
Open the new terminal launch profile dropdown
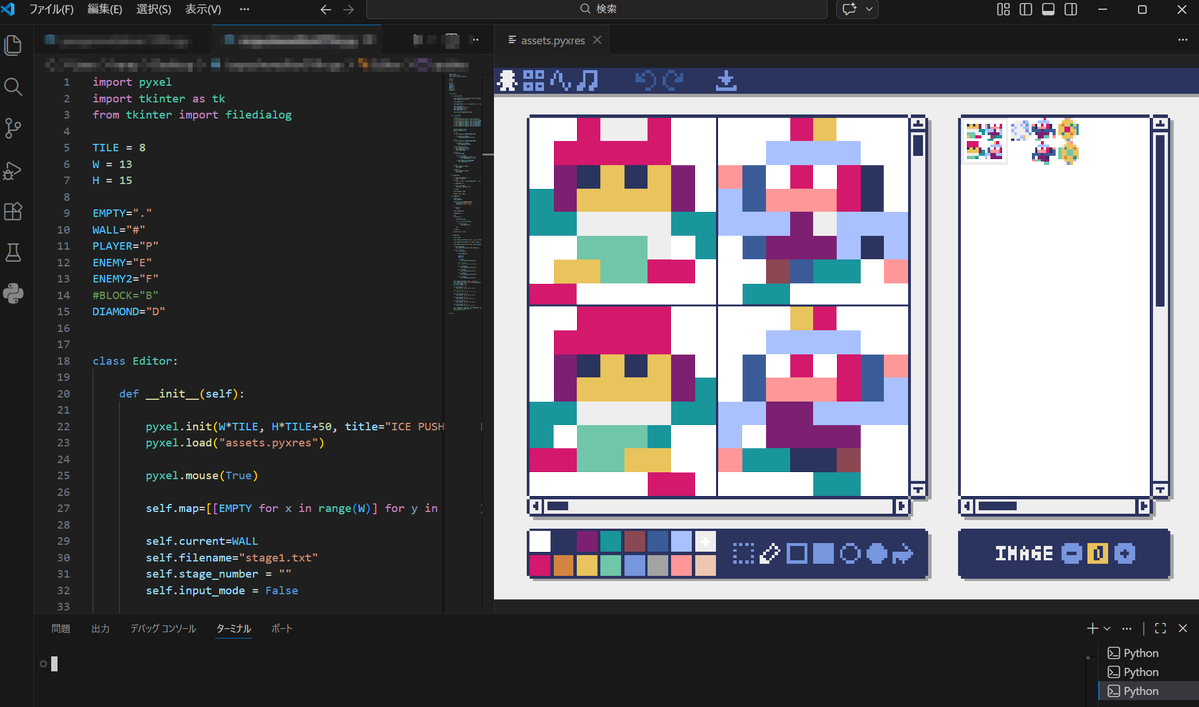coord(1106,628)
